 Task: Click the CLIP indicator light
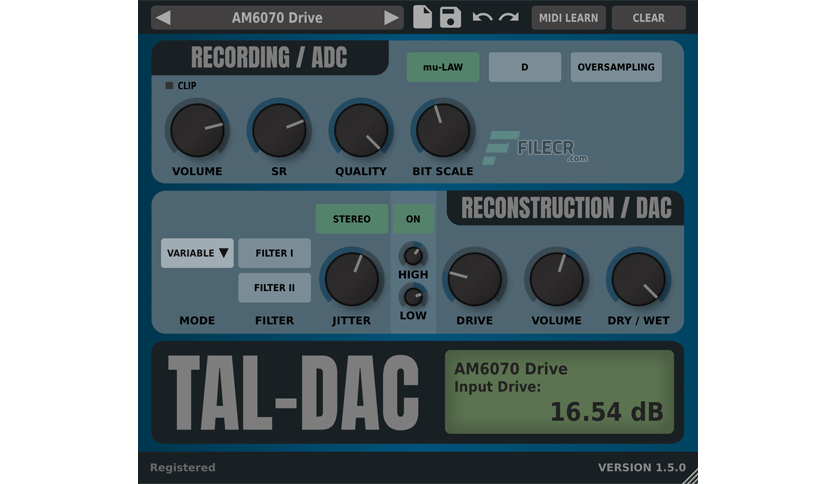(169, 85)
